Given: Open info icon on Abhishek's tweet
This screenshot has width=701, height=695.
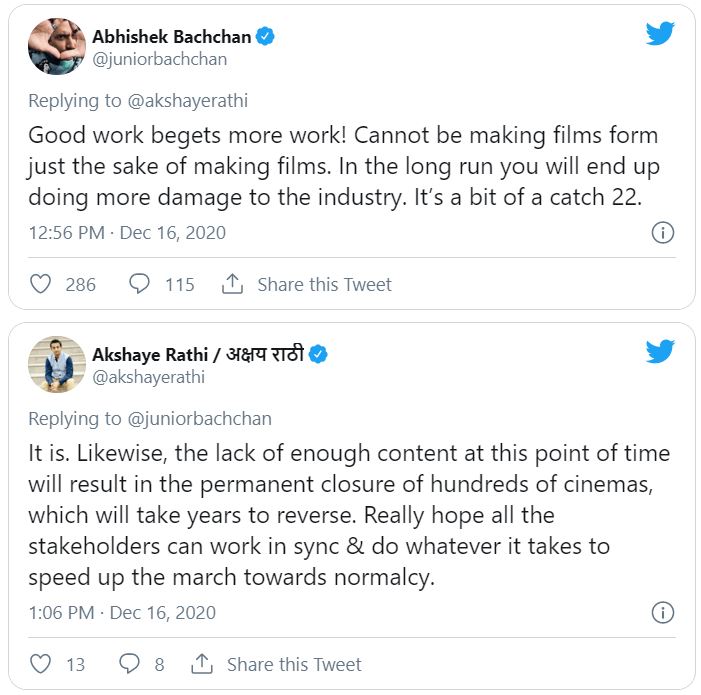Looking at the screenshot, I should pos(661,233).
